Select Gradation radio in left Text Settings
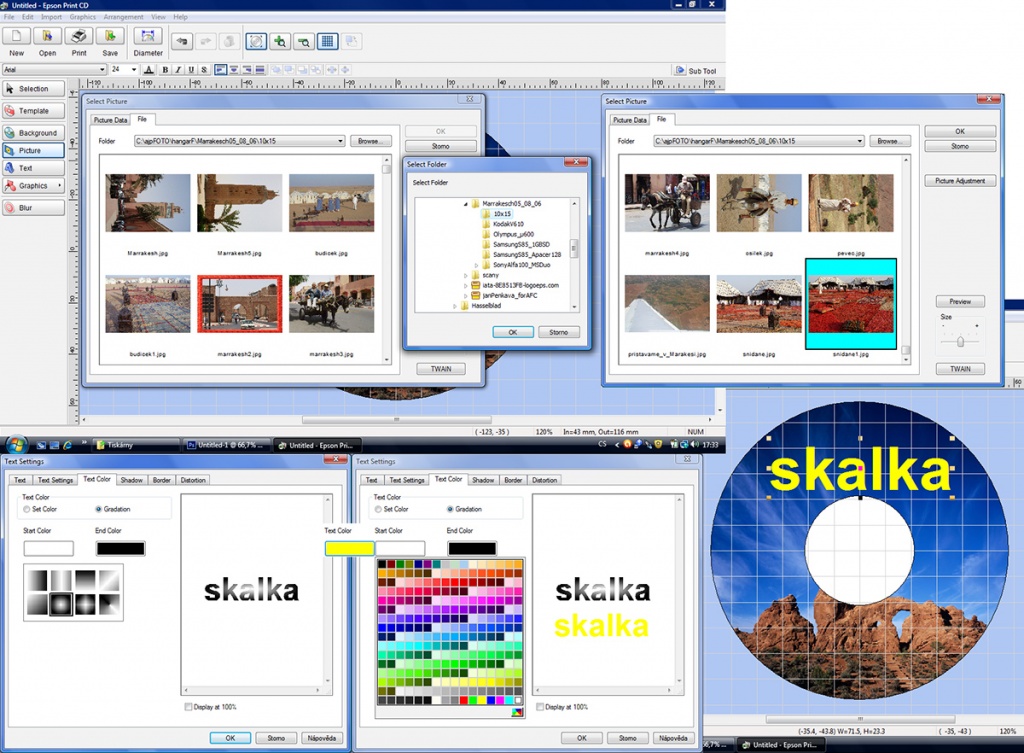 click(99, 509)
